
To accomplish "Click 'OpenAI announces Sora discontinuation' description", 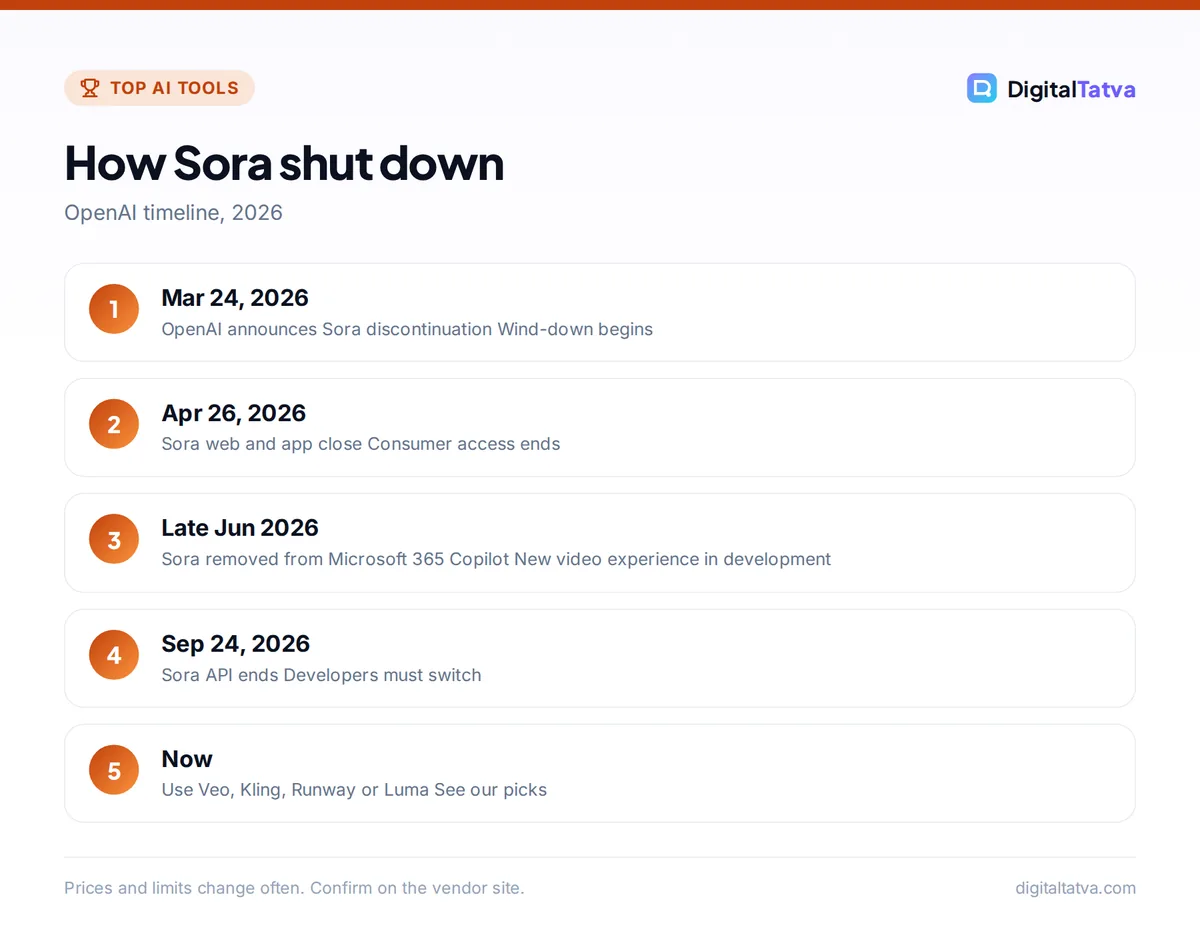I will tap(407, 329).
